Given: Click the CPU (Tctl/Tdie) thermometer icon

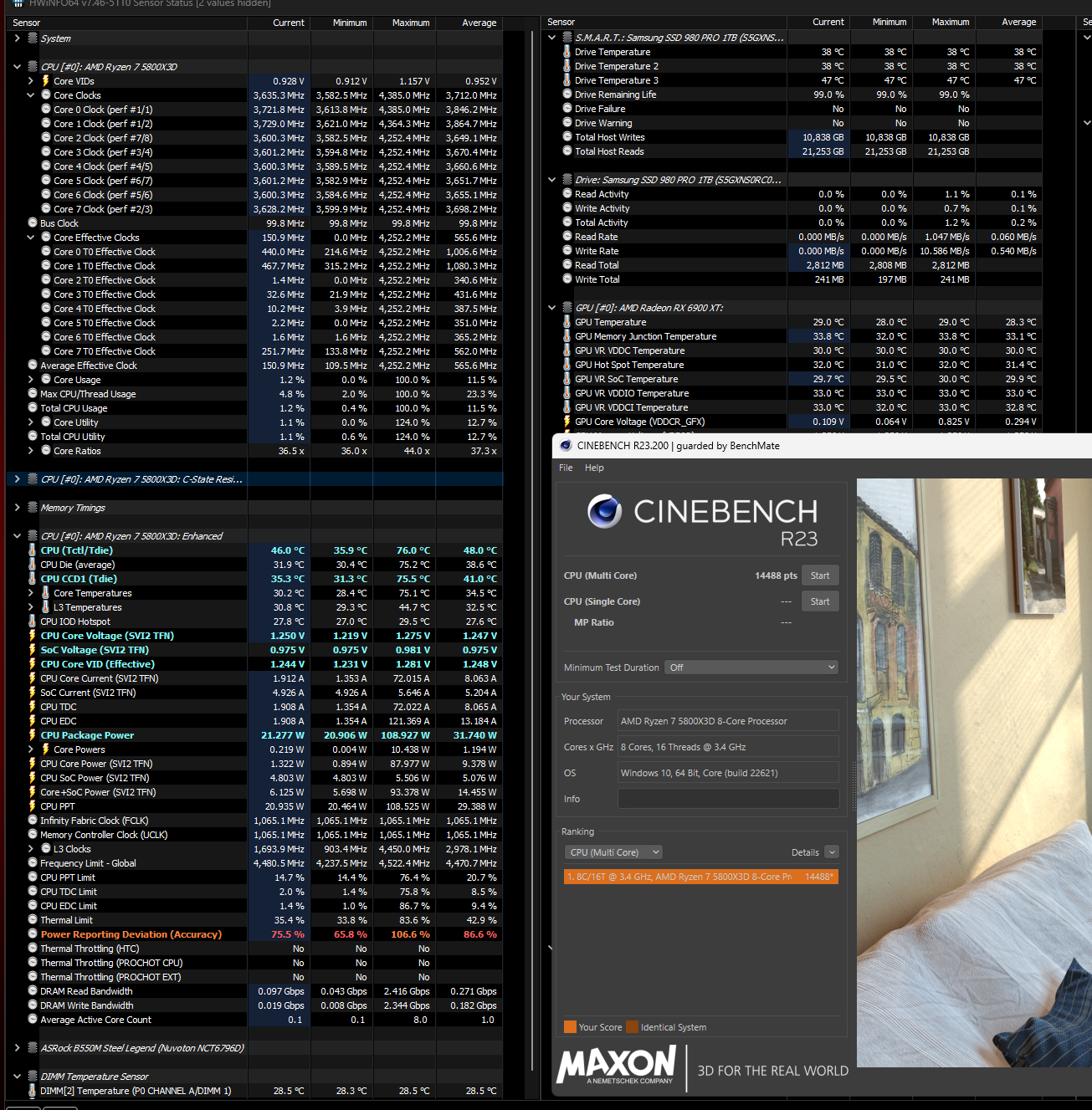Looking at the screenshot, I should [x=33, y=550].
